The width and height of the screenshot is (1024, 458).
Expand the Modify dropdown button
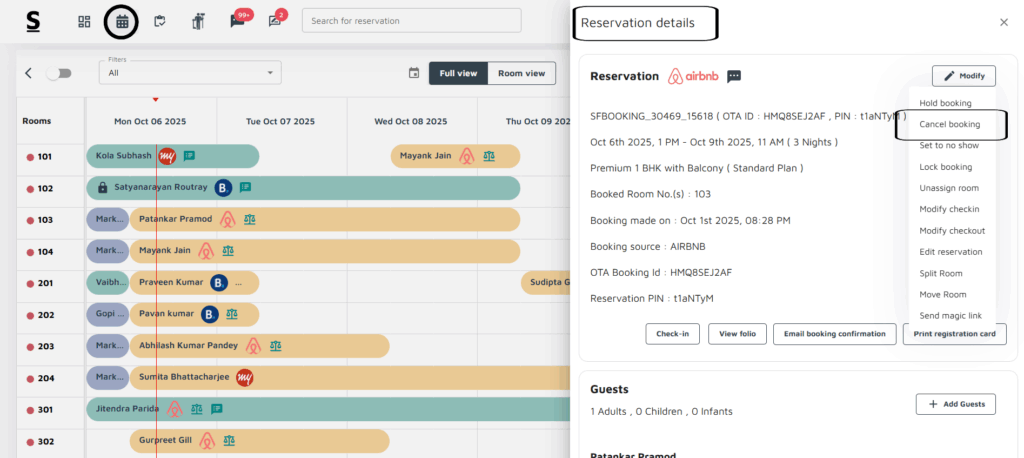coord(964,76)
